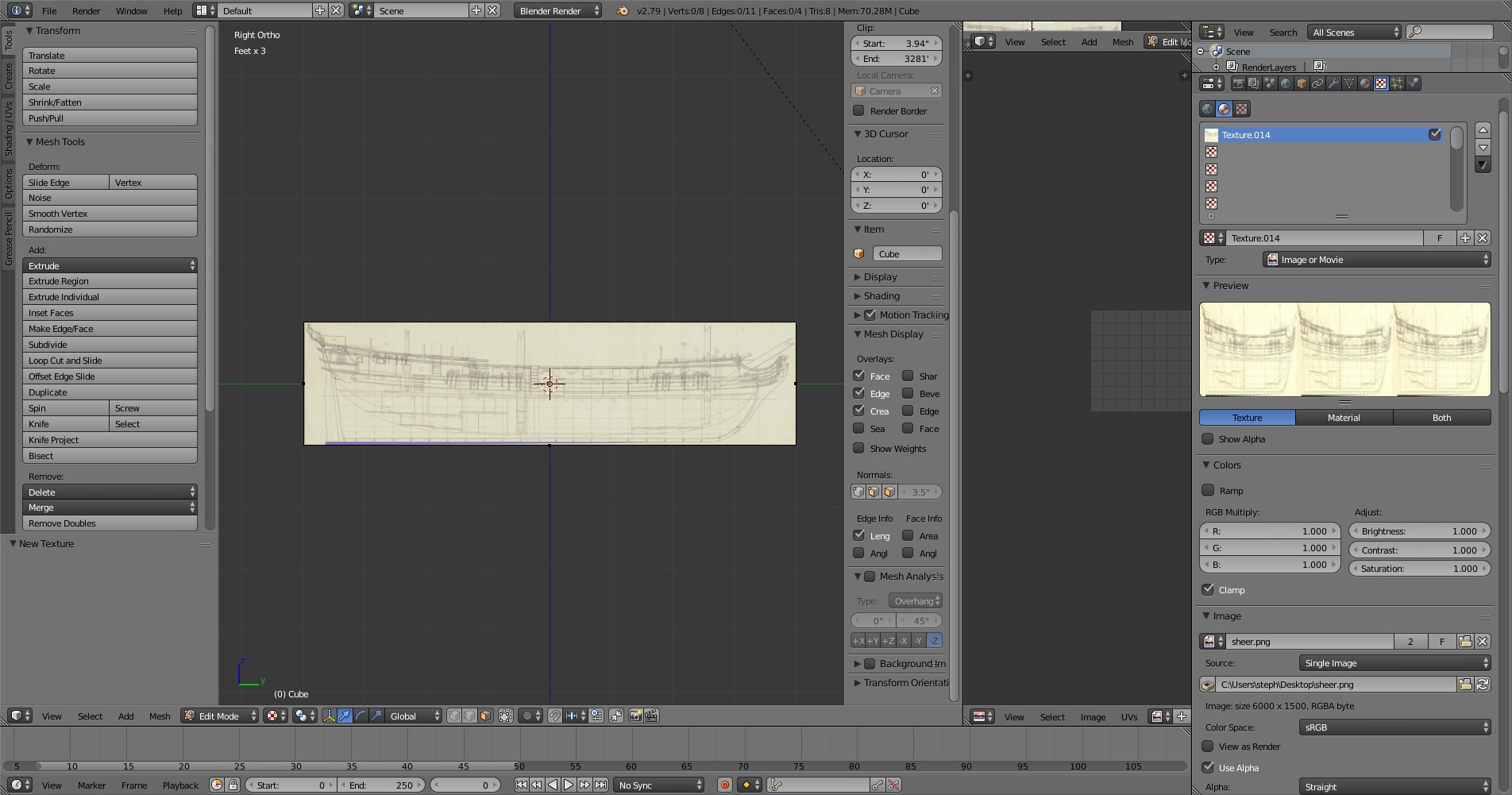Expand the Display panel
This screenshot has height=795, width=1512.
pos(880,276)
